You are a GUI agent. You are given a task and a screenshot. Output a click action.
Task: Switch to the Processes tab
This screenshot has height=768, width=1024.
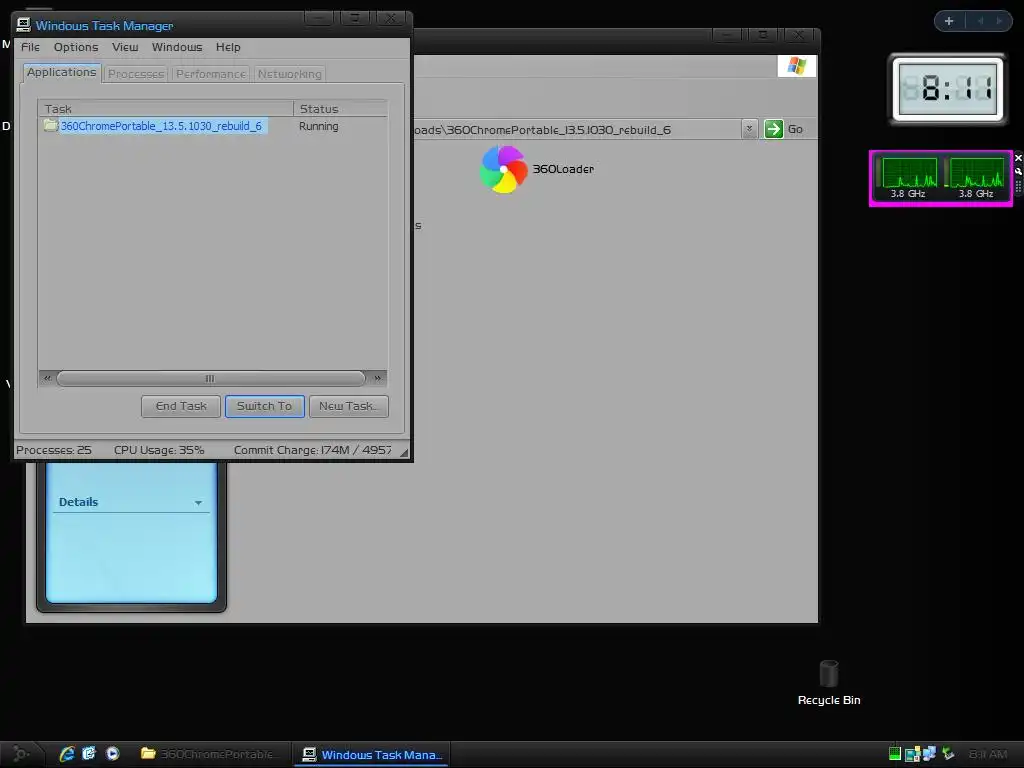(x=136, y=74)
